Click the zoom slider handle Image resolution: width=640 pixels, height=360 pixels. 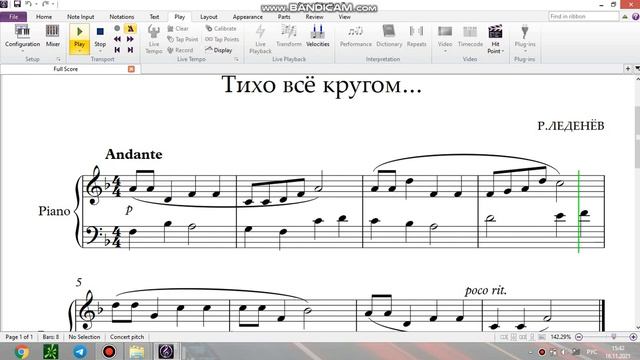pos(613,337)
